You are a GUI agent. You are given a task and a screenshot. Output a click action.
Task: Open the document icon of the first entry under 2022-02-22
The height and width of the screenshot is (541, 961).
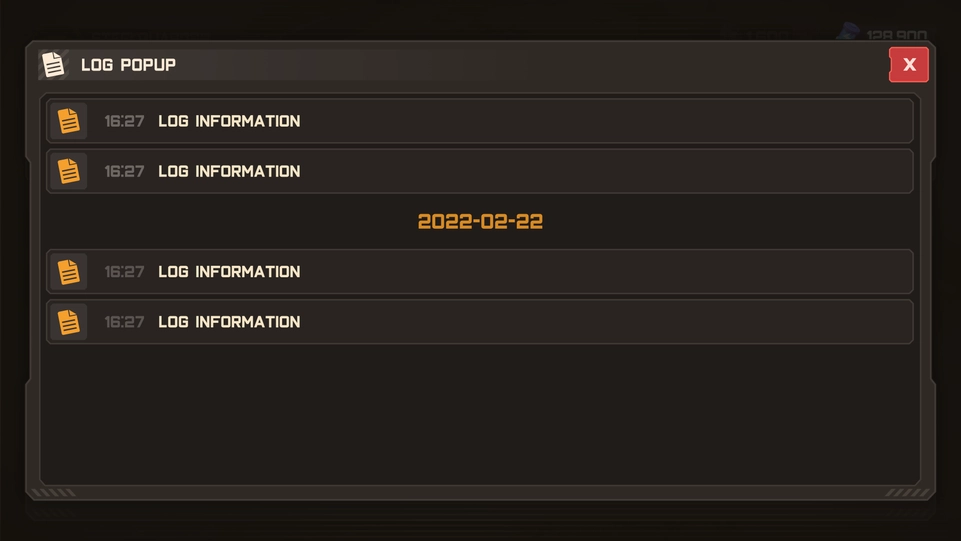tap(69, 271)
